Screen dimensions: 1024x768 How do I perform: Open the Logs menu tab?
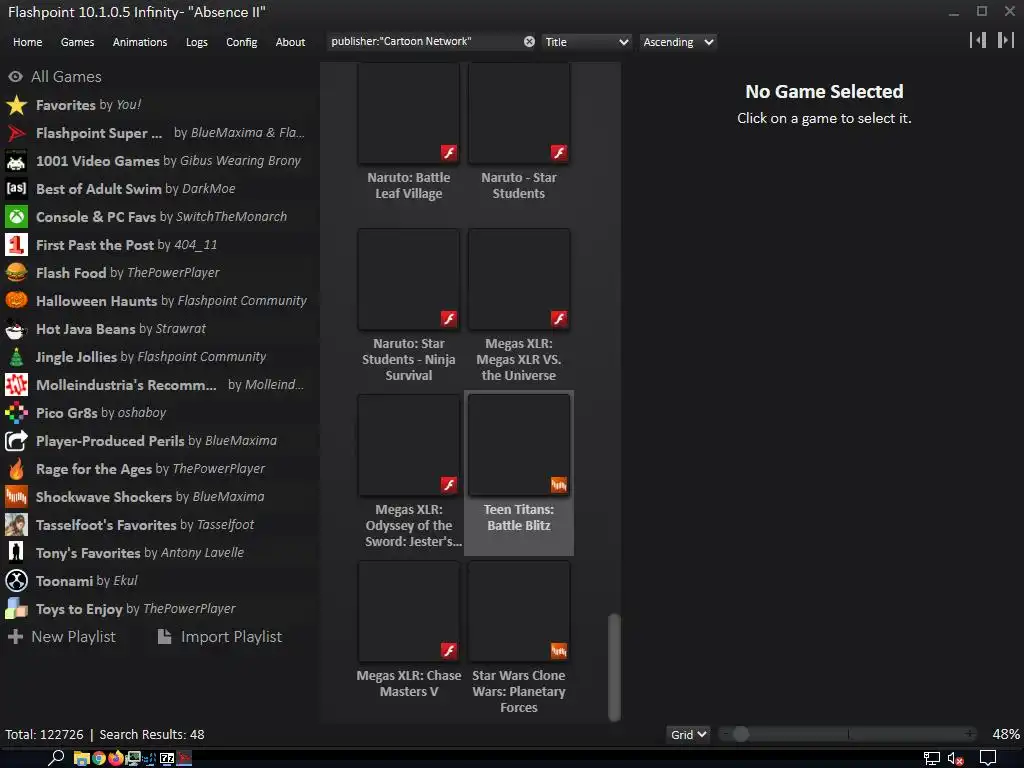pyautogui.click(x=197, y=42)
